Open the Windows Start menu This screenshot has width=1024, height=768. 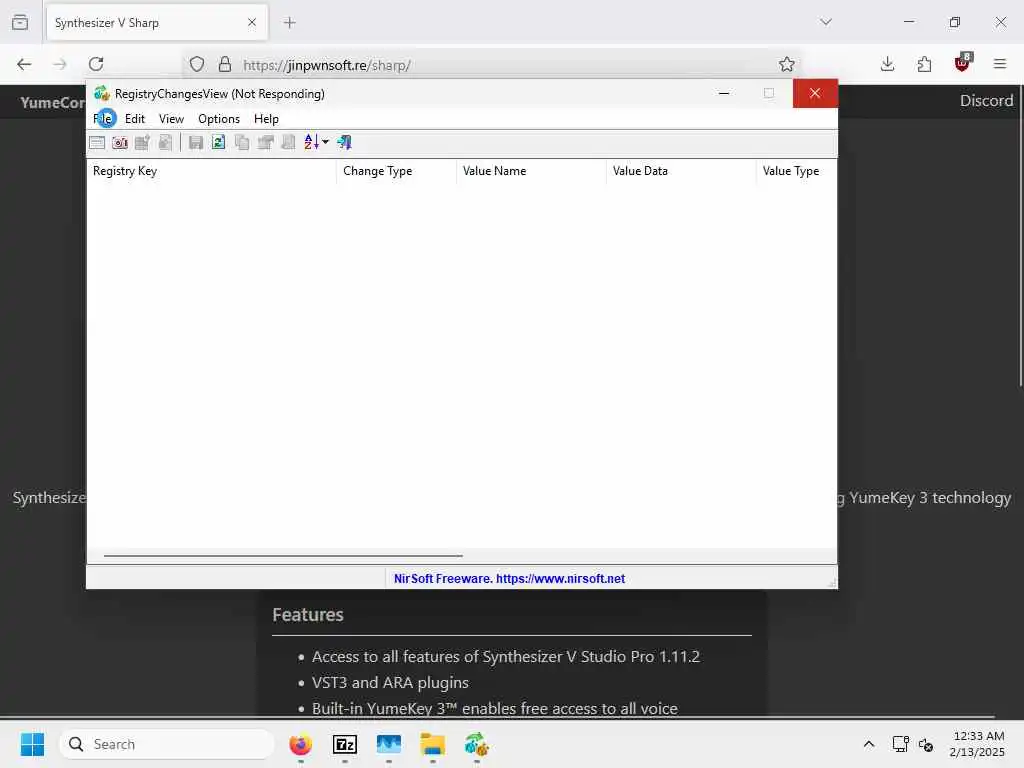click(x=33, y=744)
